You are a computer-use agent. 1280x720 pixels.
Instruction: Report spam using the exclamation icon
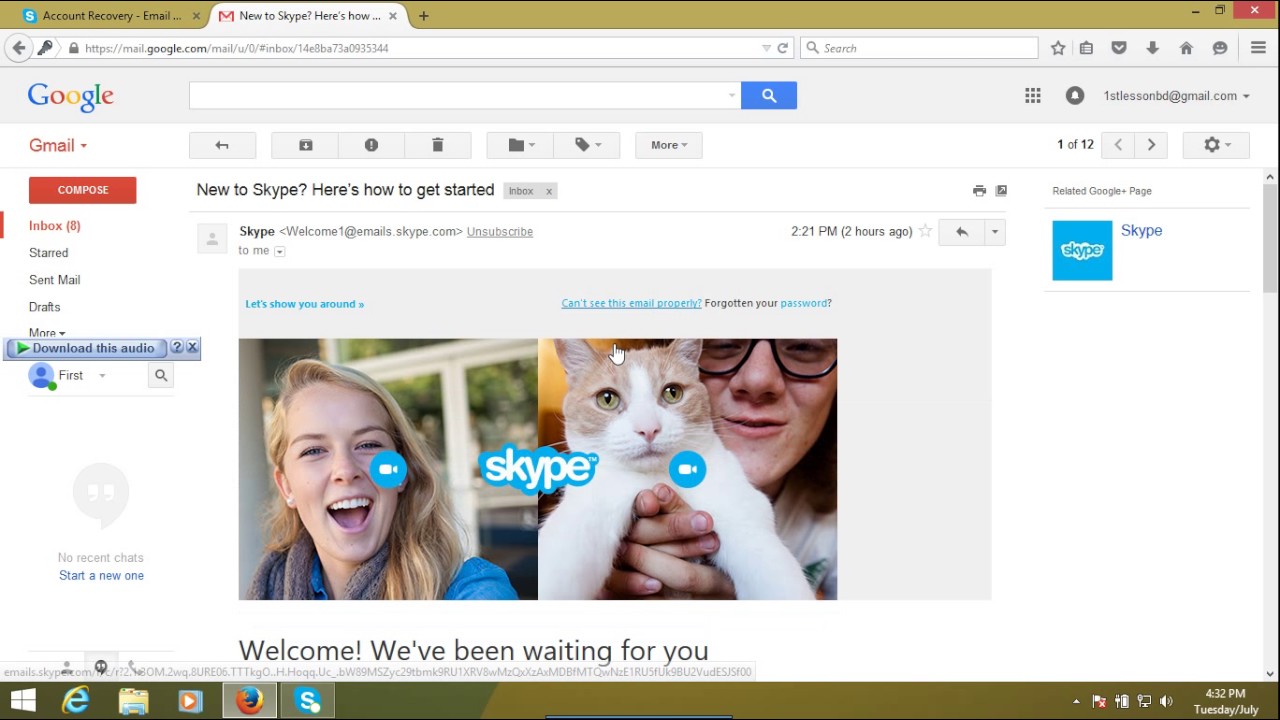pos(371,145)
